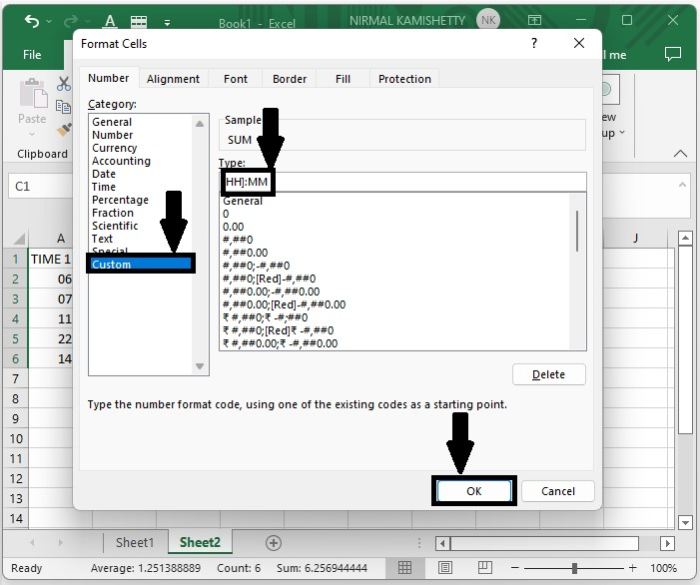This screenshot has width=700, height=585.
Task: Select the TIME 1 cell in A1
Action: 50,259
